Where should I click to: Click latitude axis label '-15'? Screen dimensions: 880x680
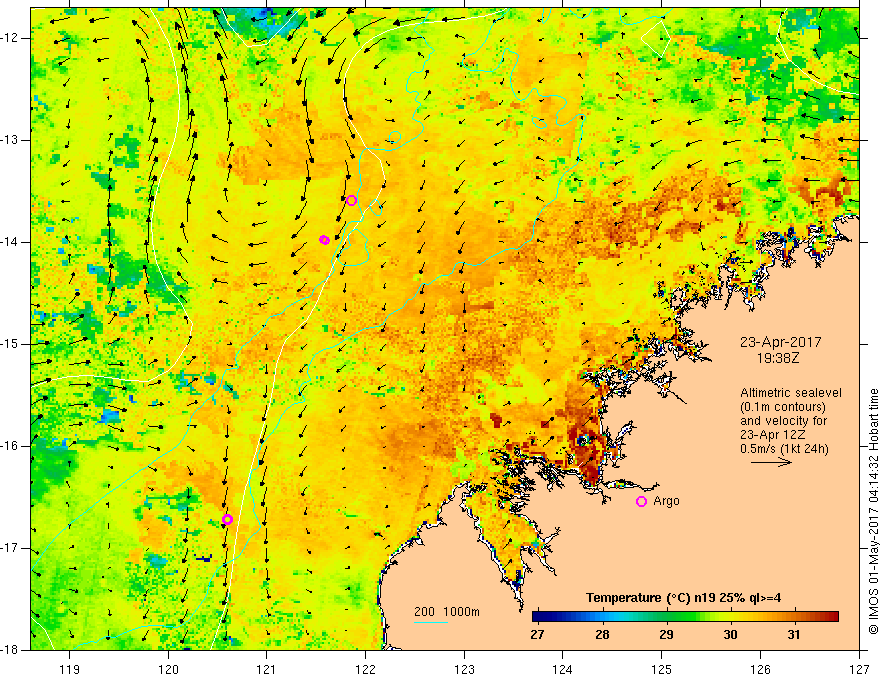tap(10, 344)
